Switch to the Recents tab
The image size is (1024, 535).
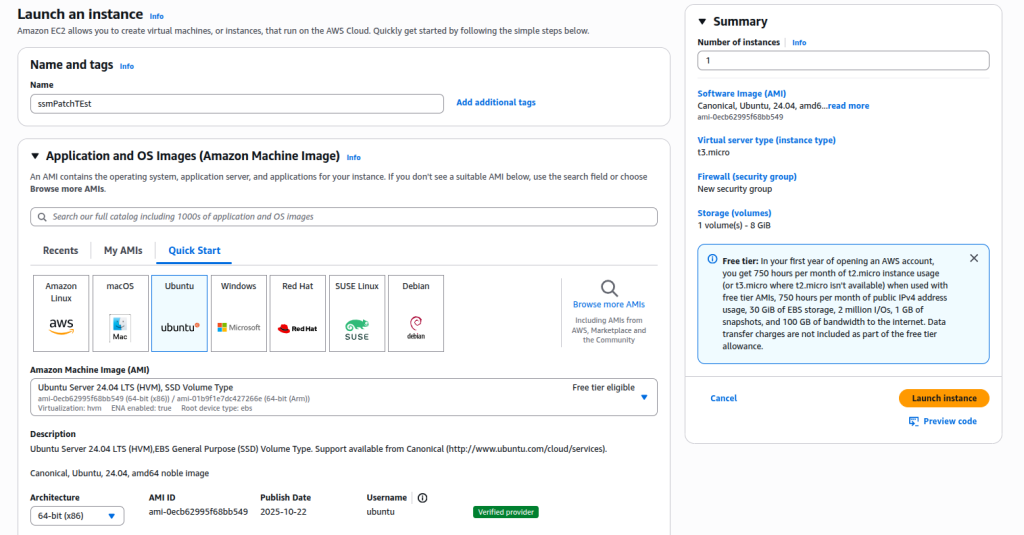coord(60,251)
